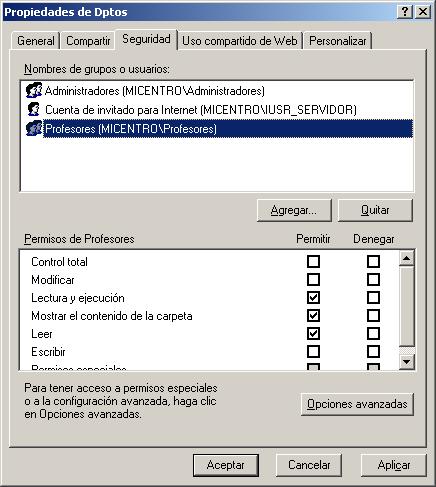Open Opciones avanzadas settings
Screen dimensions: 436x487
357,404
